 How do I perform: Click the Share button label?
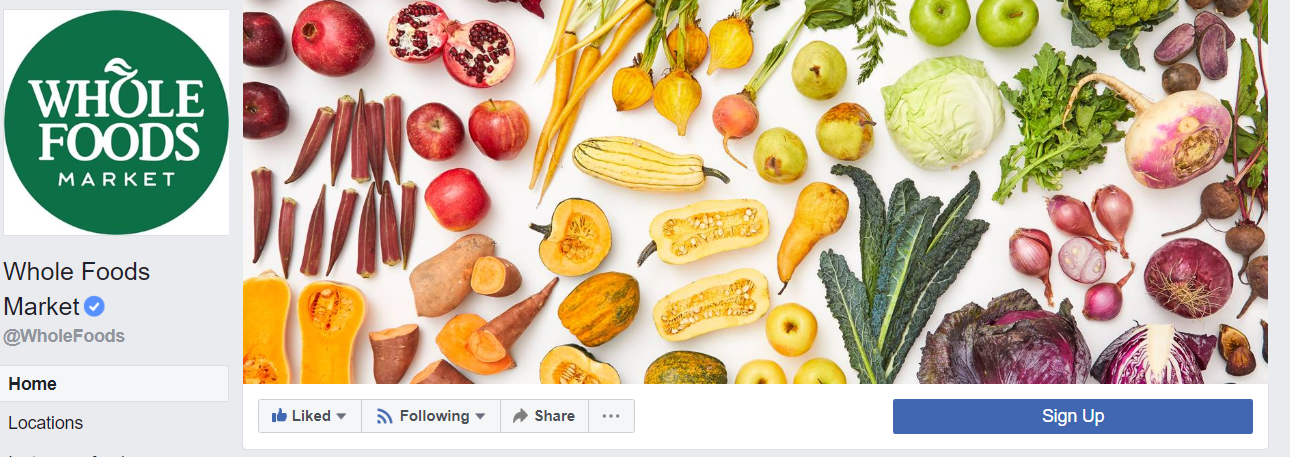554,416
